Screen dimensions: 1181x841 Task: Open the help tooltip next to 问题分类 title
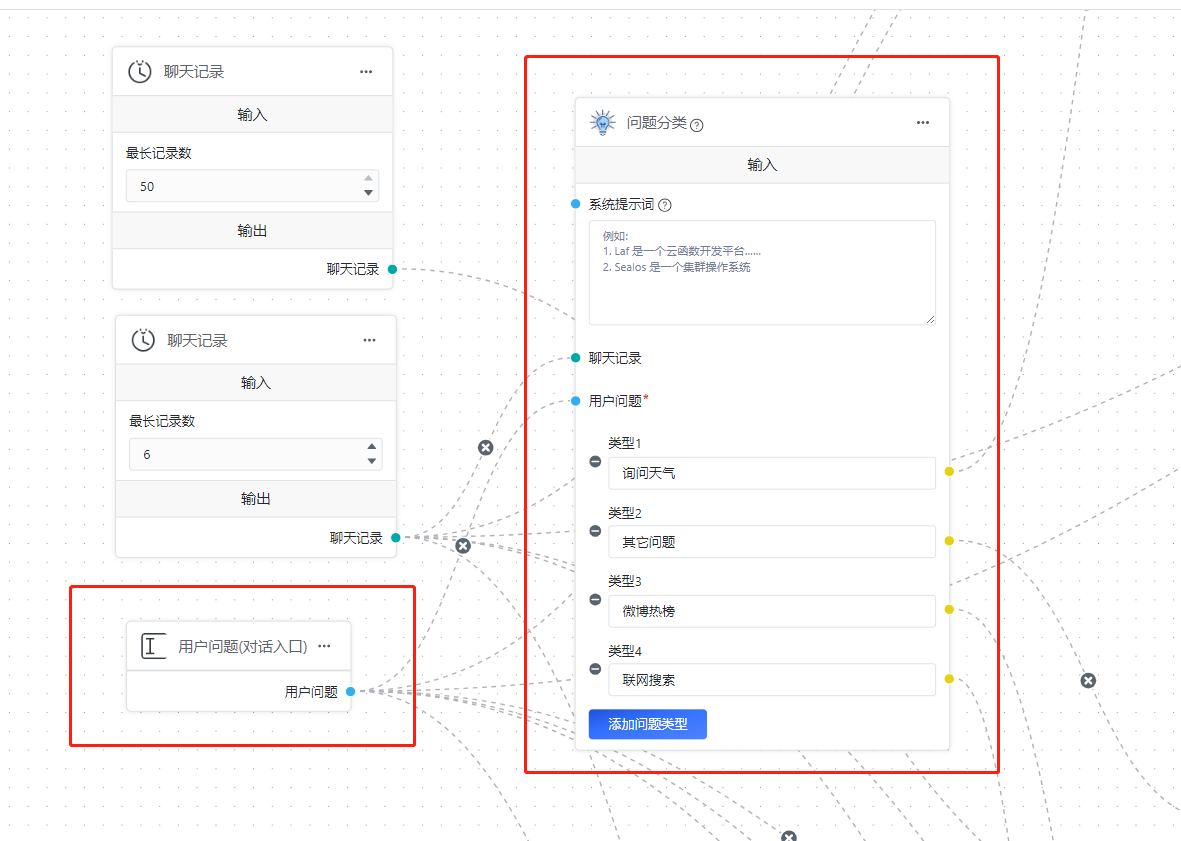[x=697, y=125]
